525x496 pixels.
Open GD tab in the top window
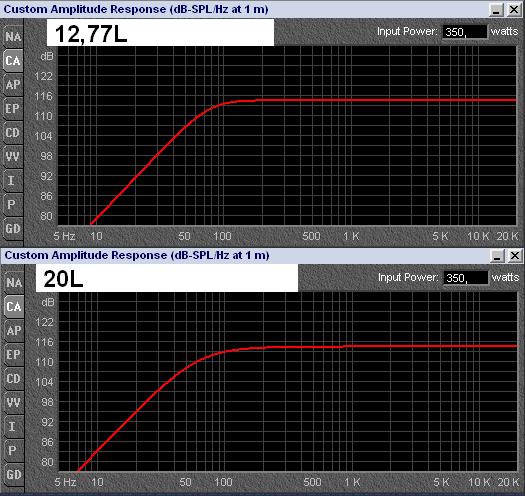13,228
